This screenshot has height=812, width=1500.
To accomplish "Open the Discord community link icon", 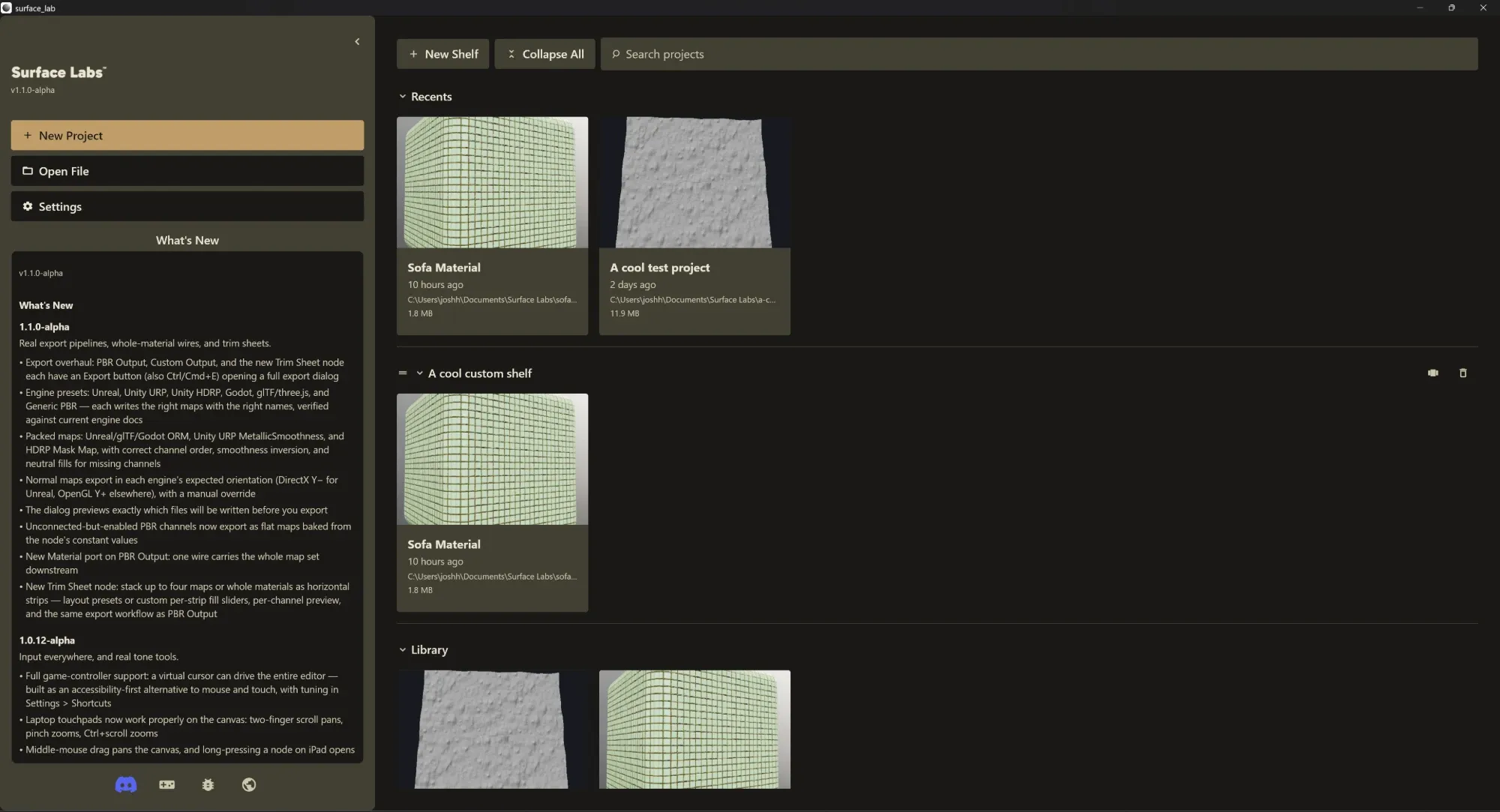I will [126, 784].
